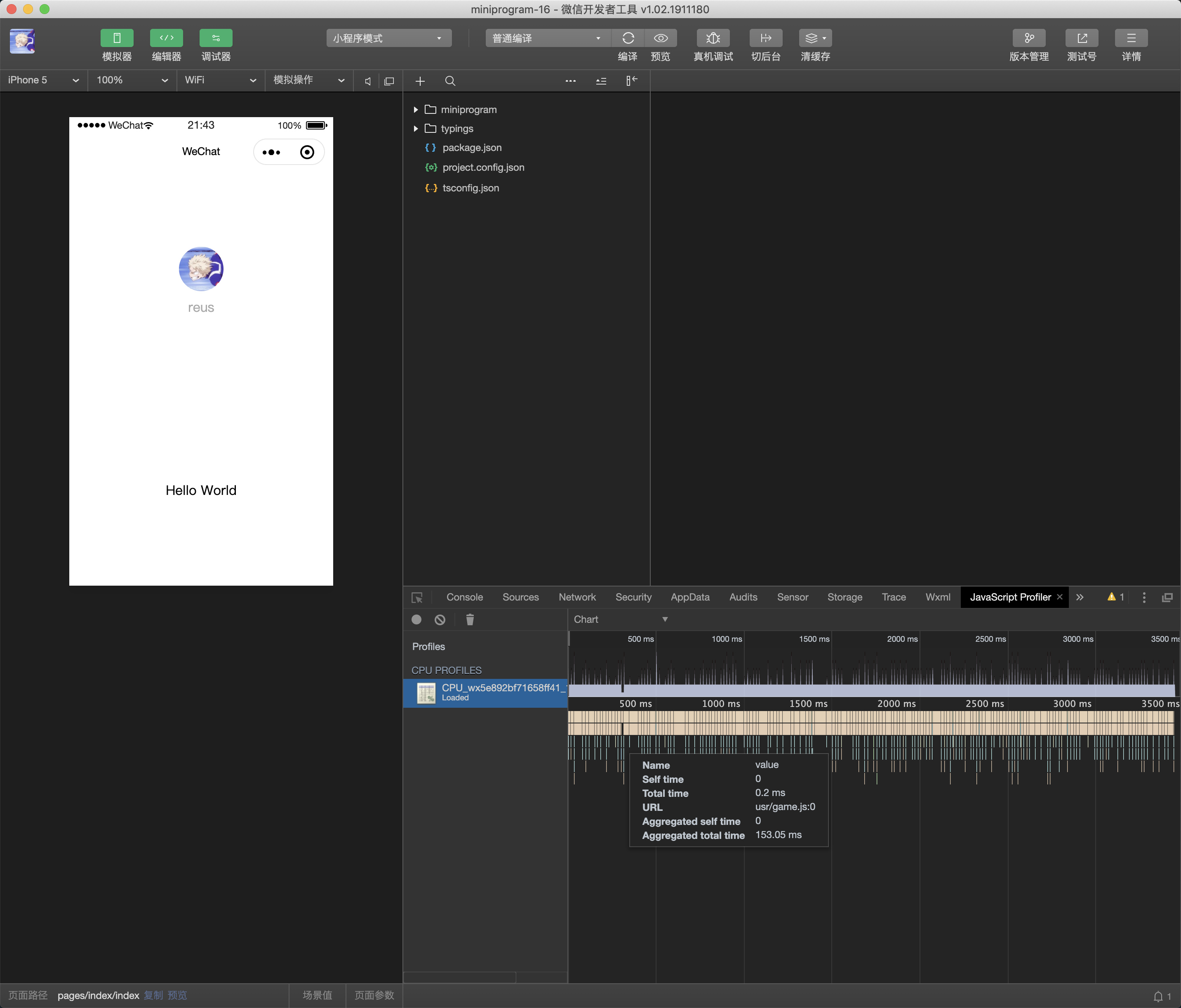Toggle the debugger panel (调试器)
Viewport: 1181px width, 1008px height.
tap(216, 38)
